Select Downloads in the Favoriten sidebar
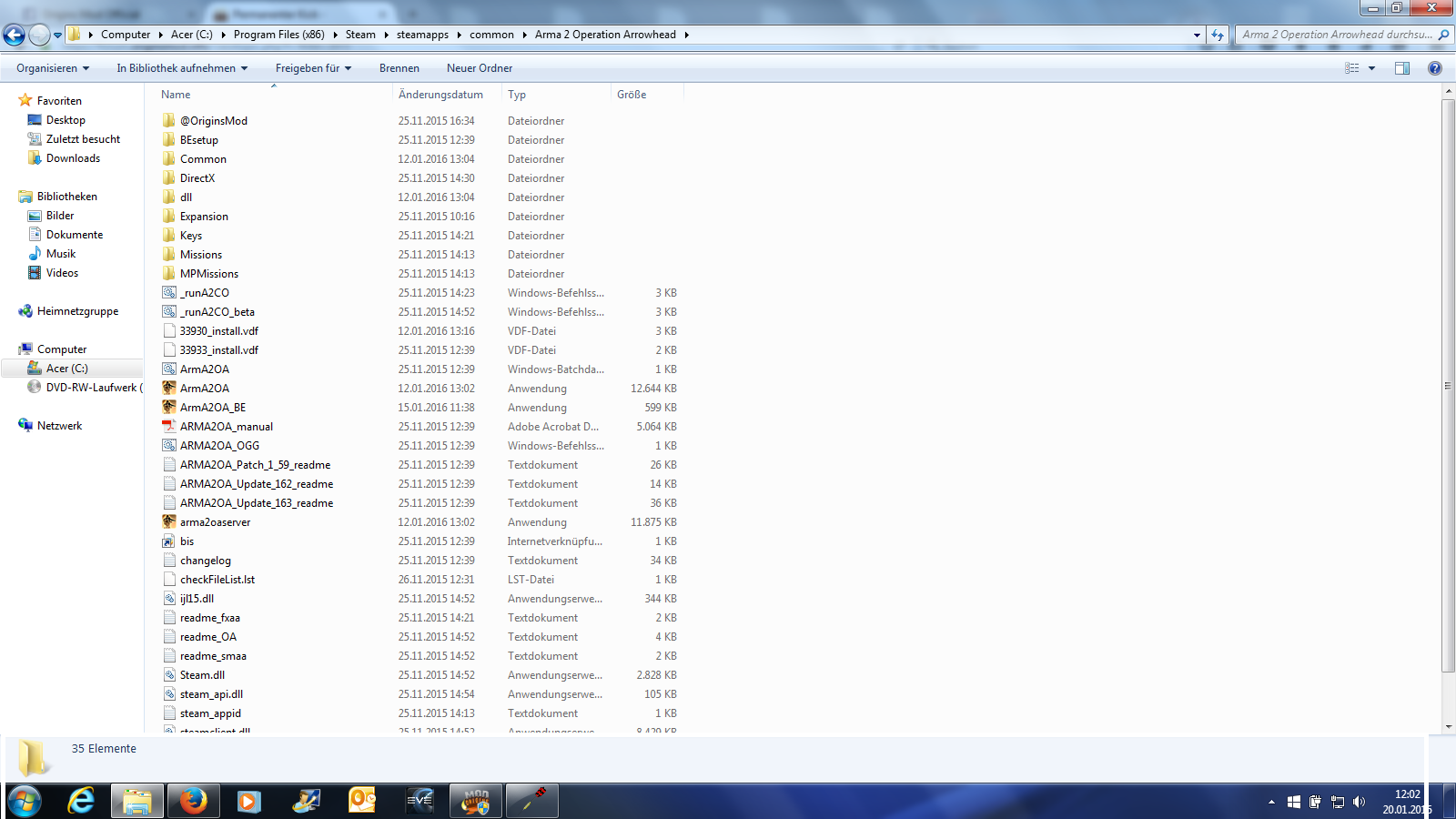Image resolution: width=1456 pixels, height=819 pixels. pos(73,158)
